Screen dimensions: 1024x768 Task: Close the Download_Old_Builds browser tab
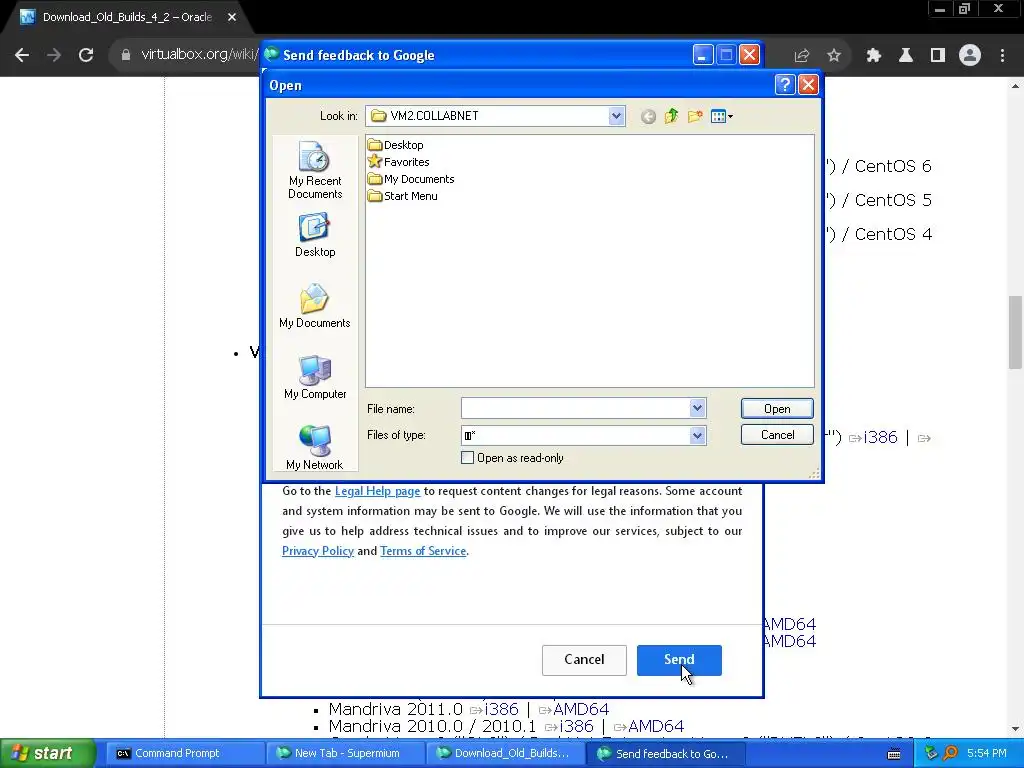tap(232, 18)
